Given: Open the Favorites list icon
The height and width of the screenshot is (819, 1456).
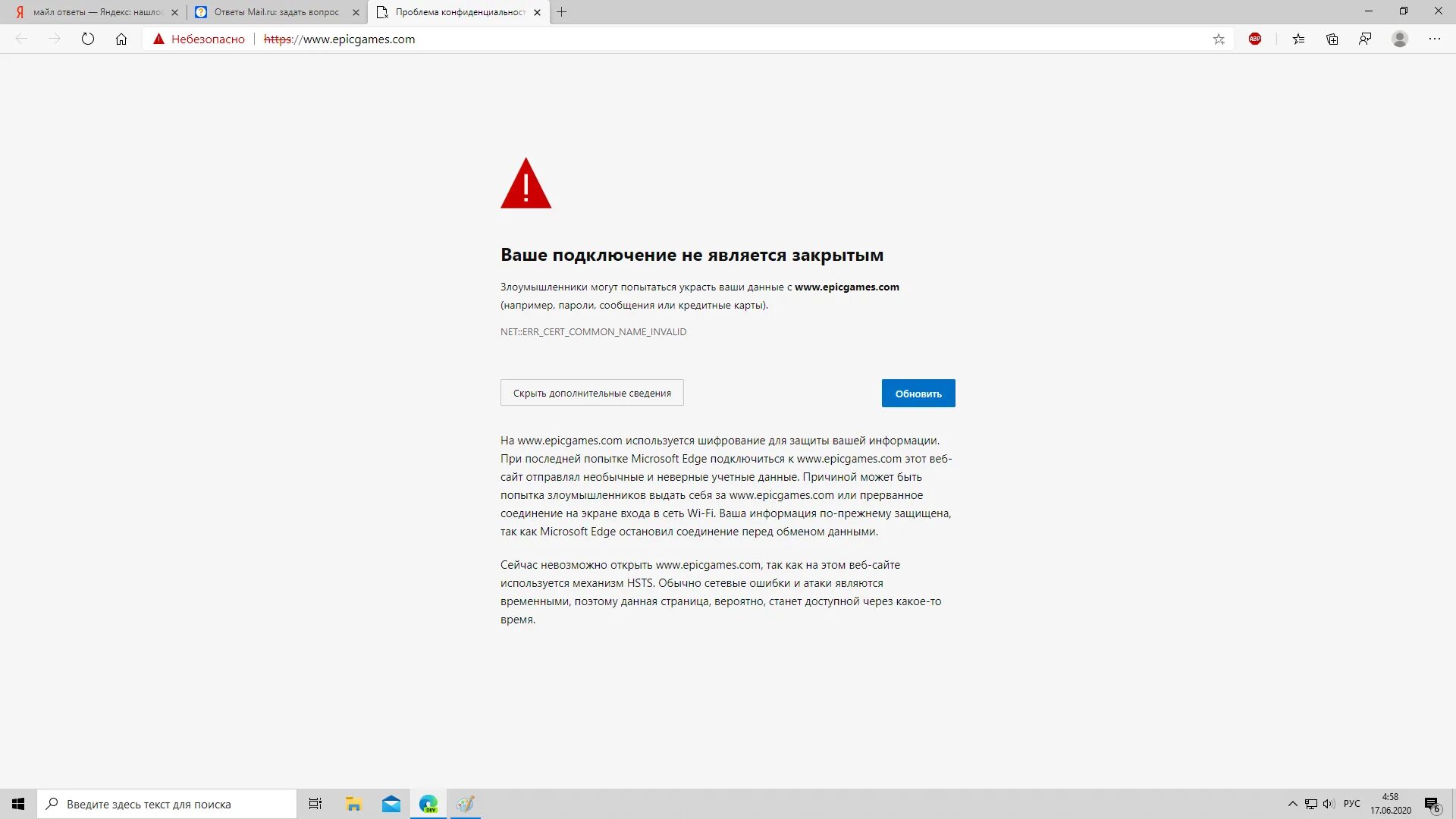Looking at the screenshot, I should click(1299, 39).
